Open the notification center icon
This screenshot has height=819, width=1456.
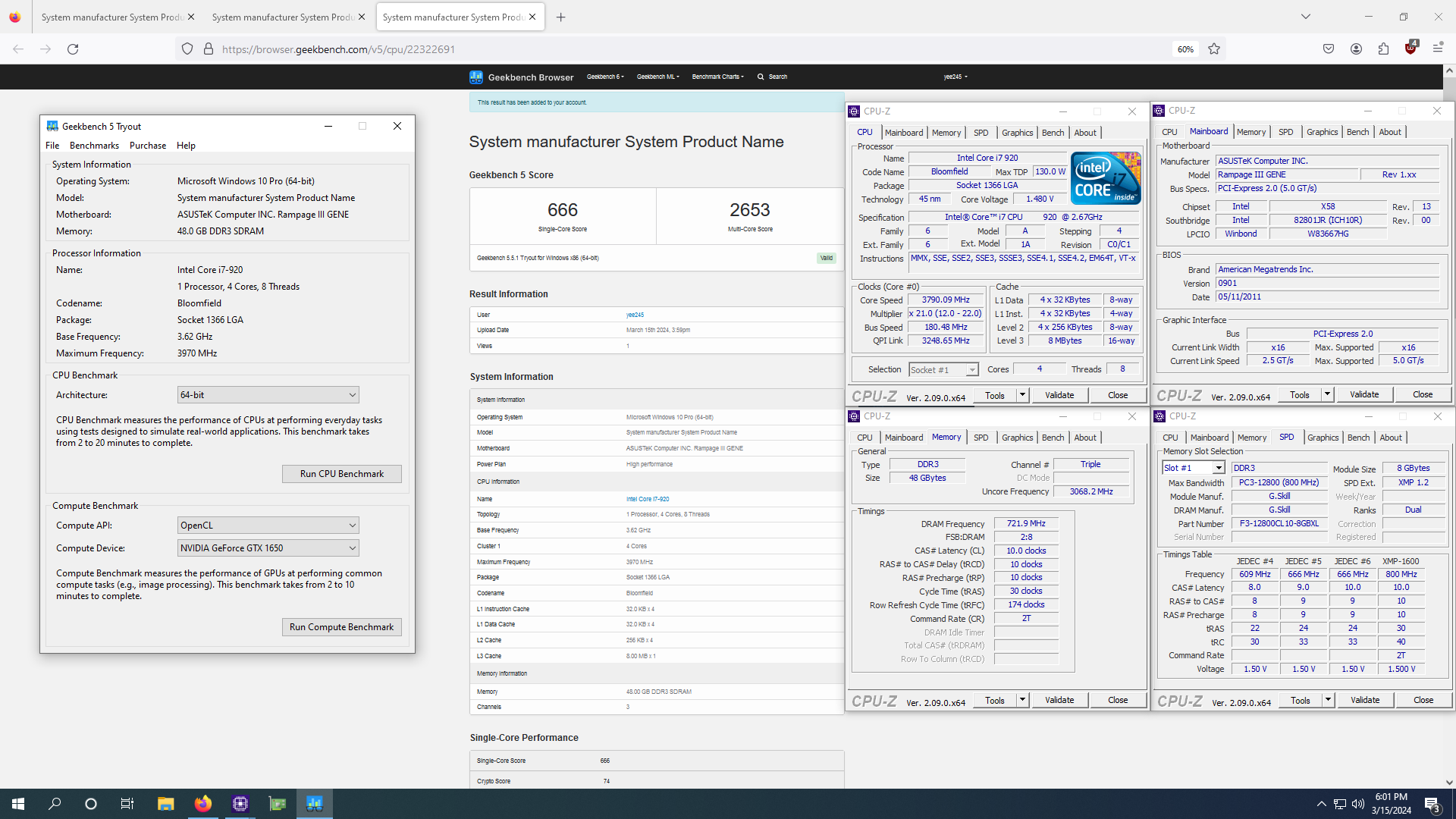[1432, 804]
